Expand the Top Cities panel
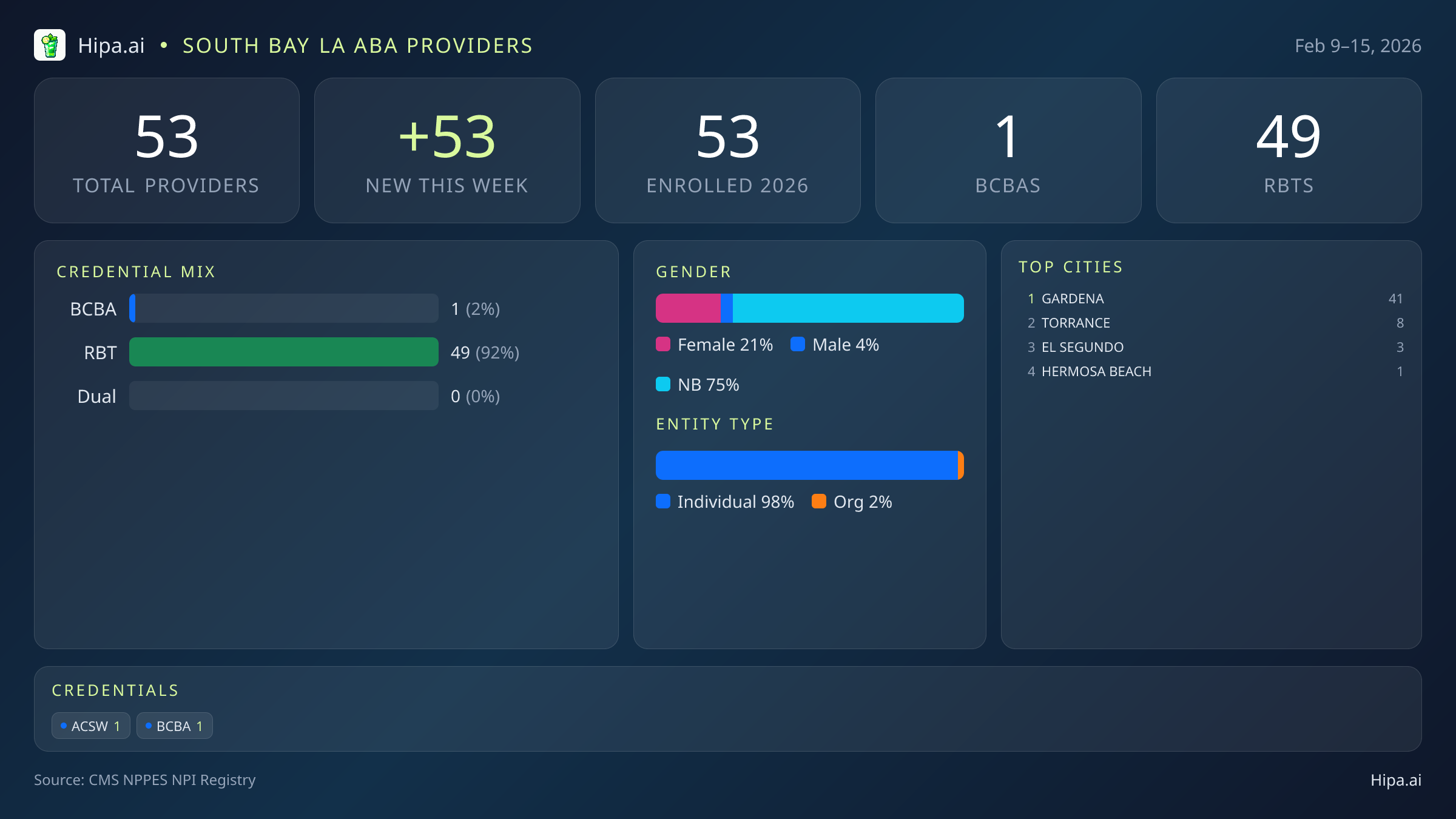 click(x=1071, y=266)
